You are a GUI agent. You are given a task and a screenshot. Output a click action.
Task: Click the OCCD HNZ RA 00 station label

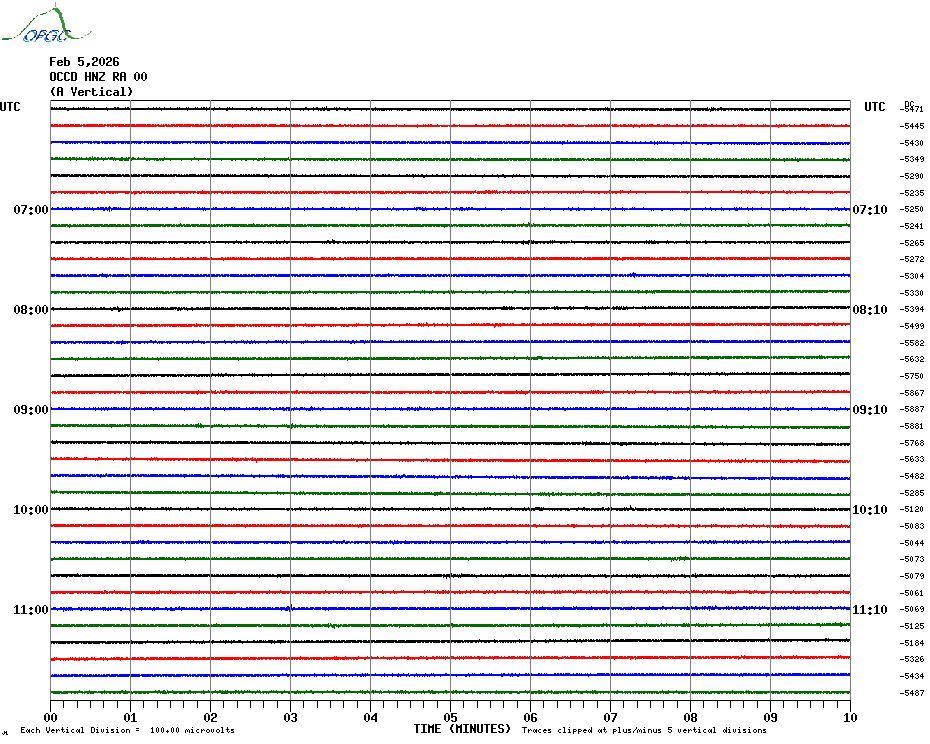[98, 77]
